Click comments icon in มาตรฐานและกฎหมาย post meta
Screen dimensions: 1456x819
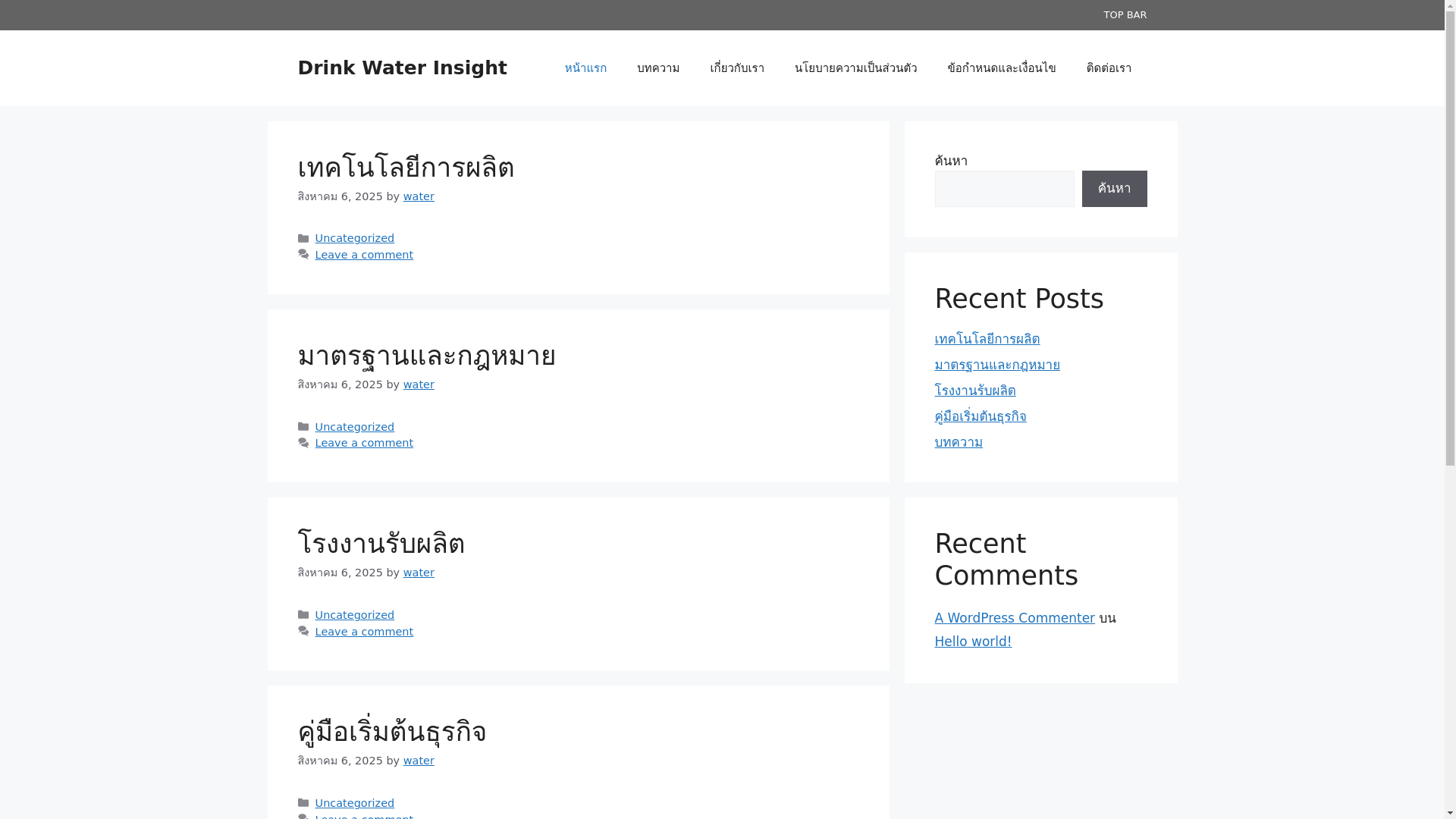point(303,443)
